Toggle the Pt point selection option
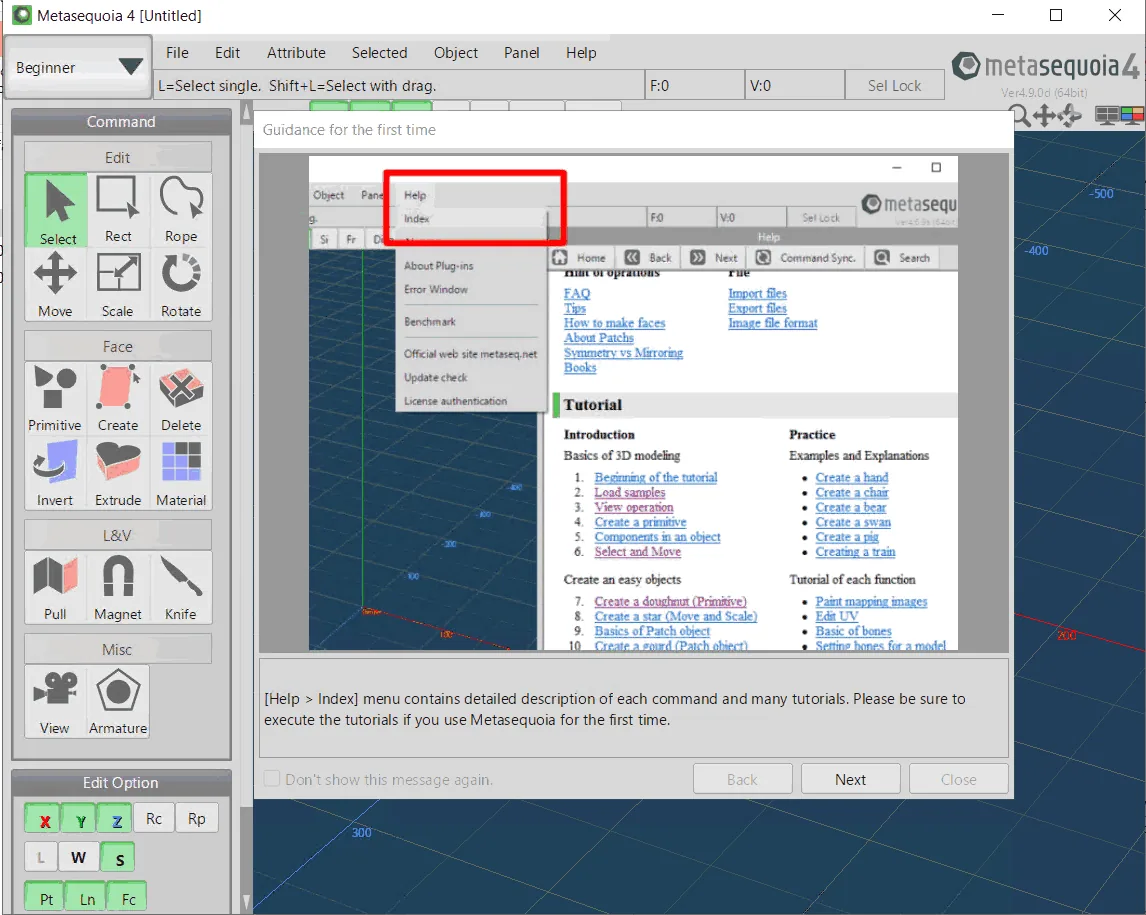The width and height of the screenshot is (1146, 915). point(45,897)
